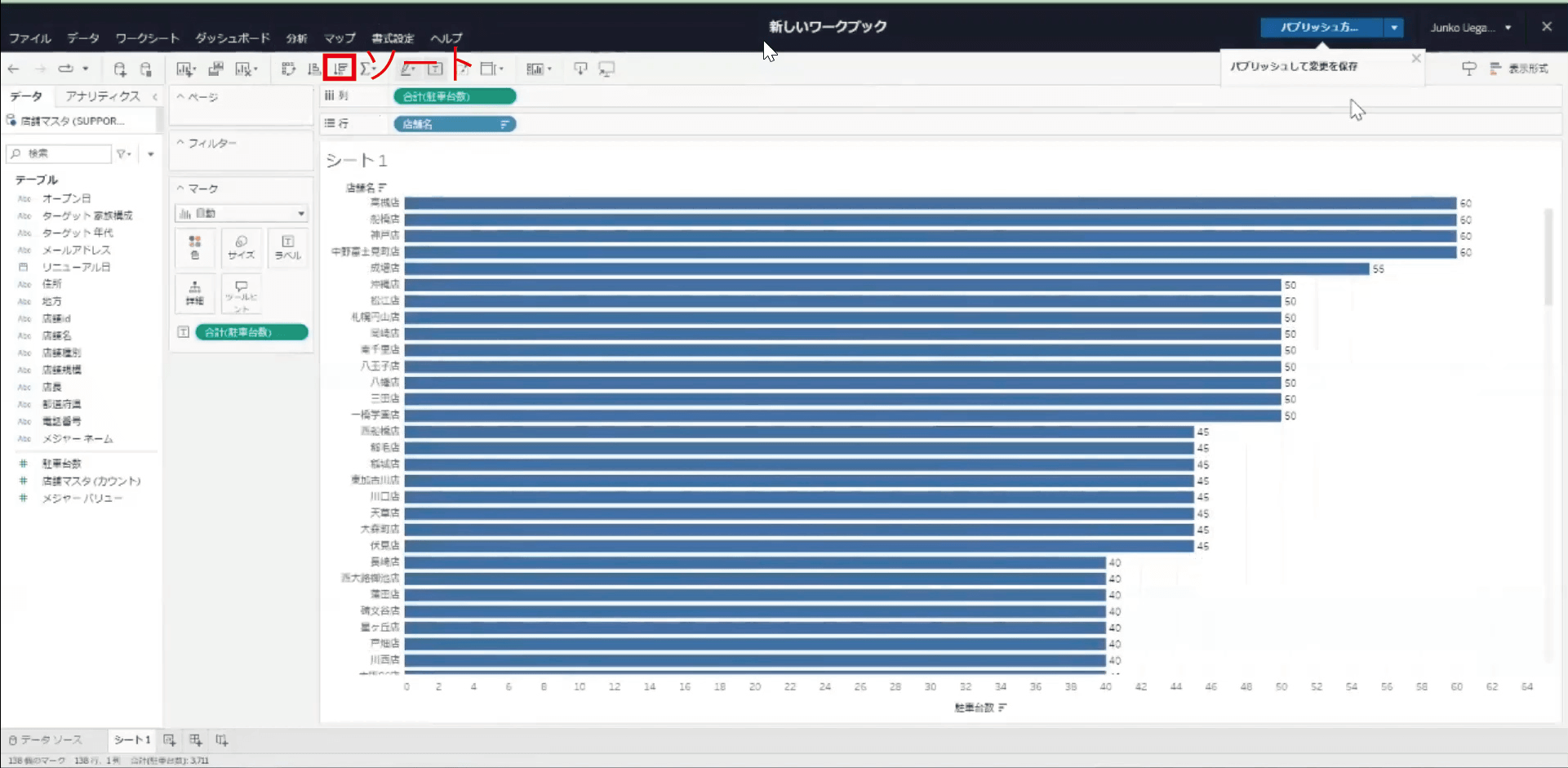Click the New data source icon
The width and height of the screenshot is (1568, 768).
(x=120, y=69)
